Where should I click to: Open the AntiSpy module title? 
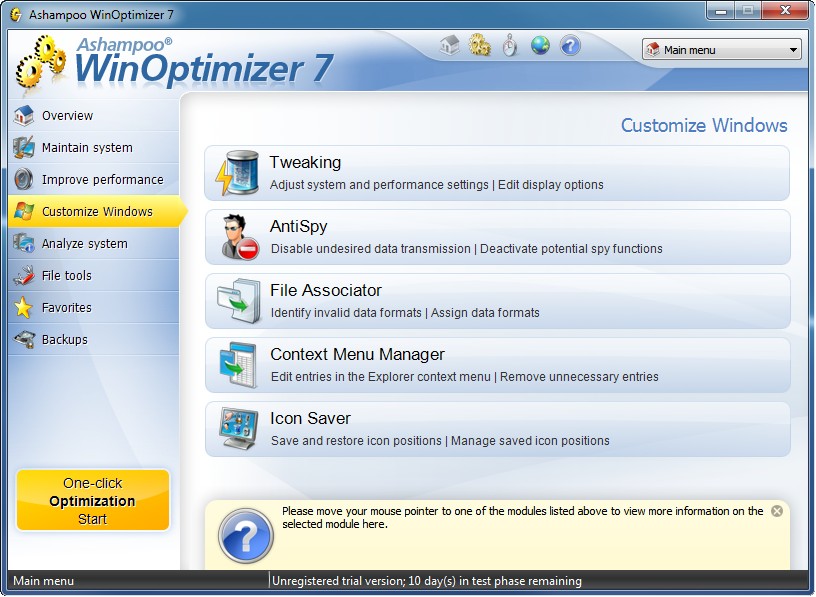(298, 226)
